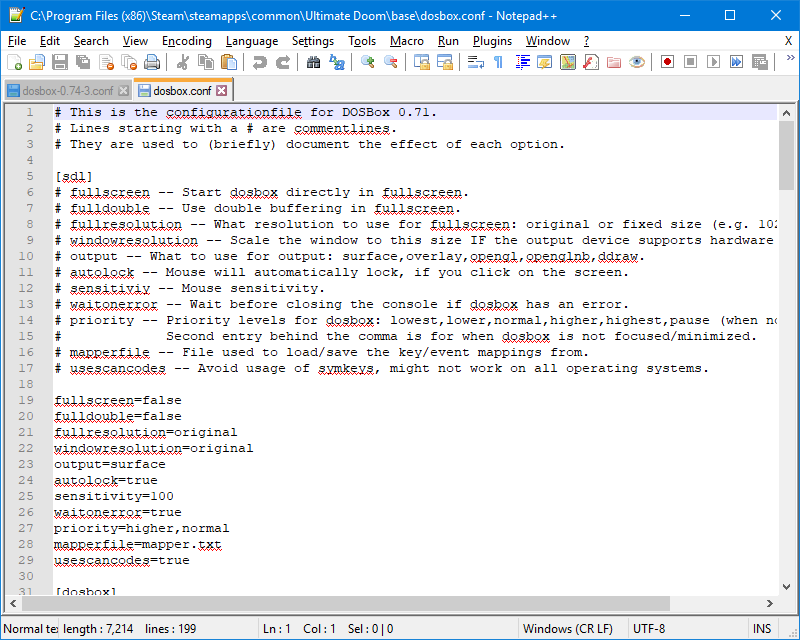Open Folder as Workspace icon
This screenshot has height=640, width=800.
(x=614, y=62)
